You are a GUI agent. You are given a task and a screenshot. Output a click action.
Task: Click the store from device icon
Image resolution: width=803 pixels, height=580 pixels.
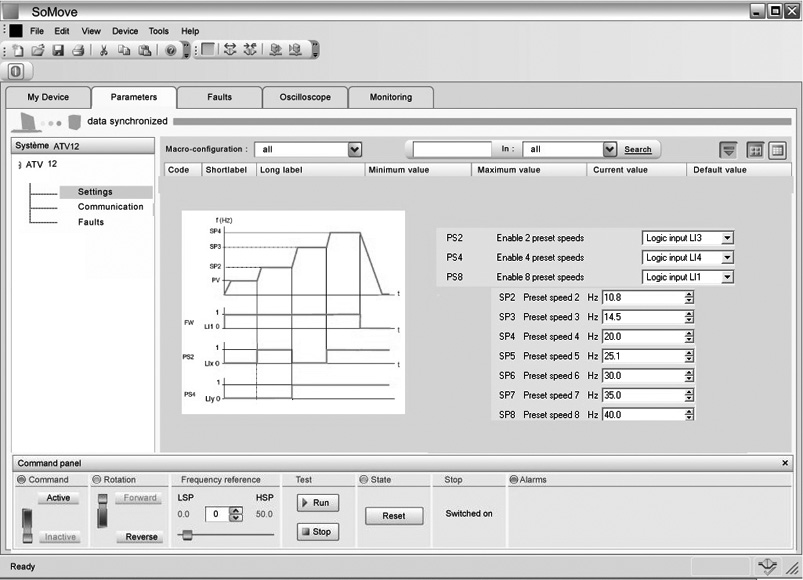click(295, 49)
